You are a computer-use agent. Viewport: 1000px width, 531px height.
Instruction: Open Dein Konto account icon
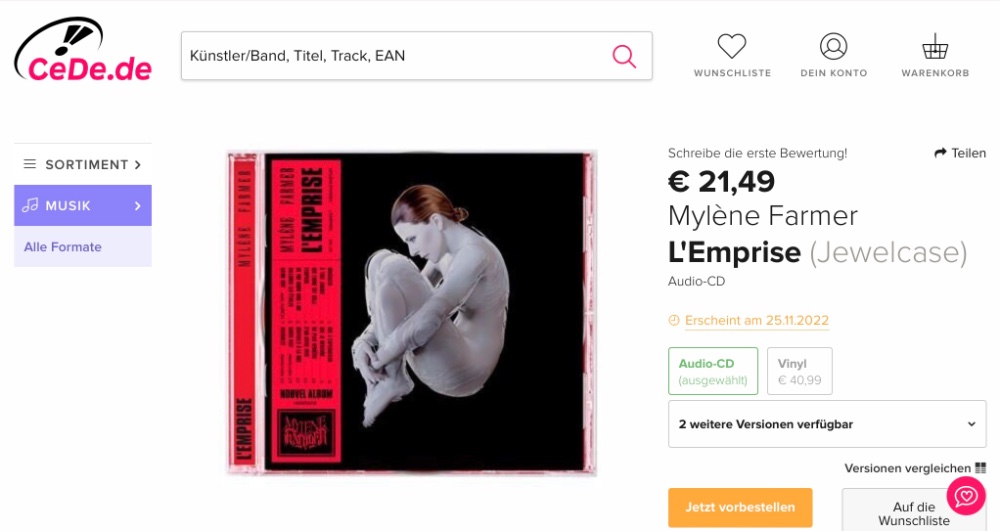coord(833,47)
